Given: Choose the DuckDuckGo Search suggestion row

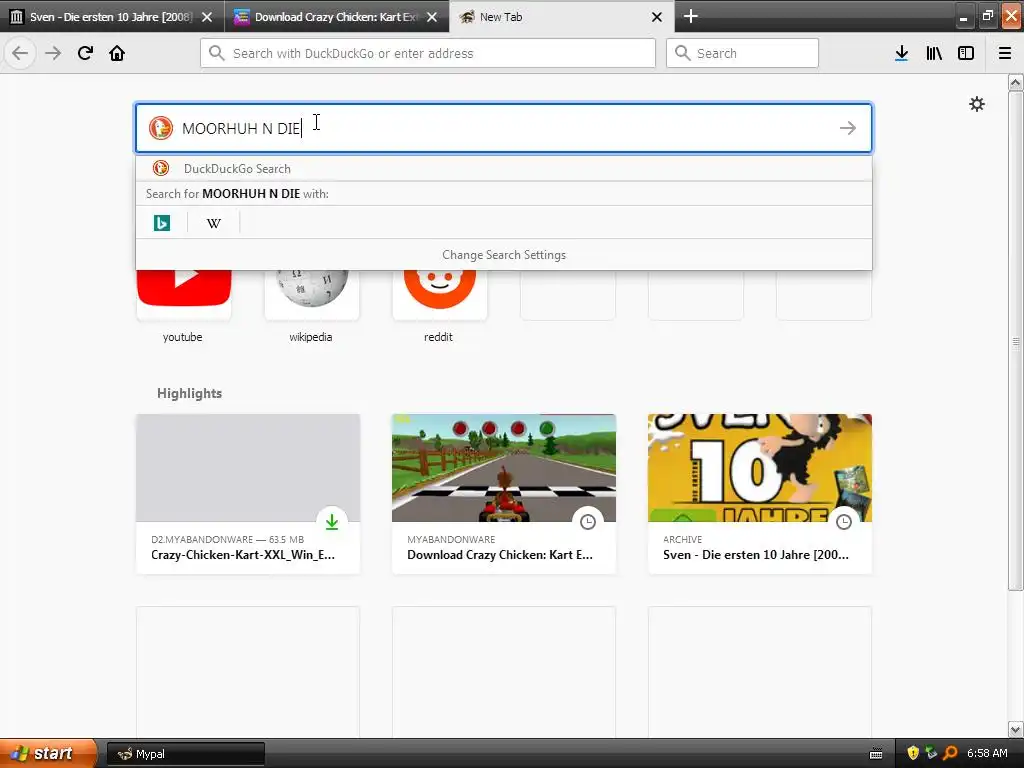Looking at the screenshot, I should coord(504,168).
